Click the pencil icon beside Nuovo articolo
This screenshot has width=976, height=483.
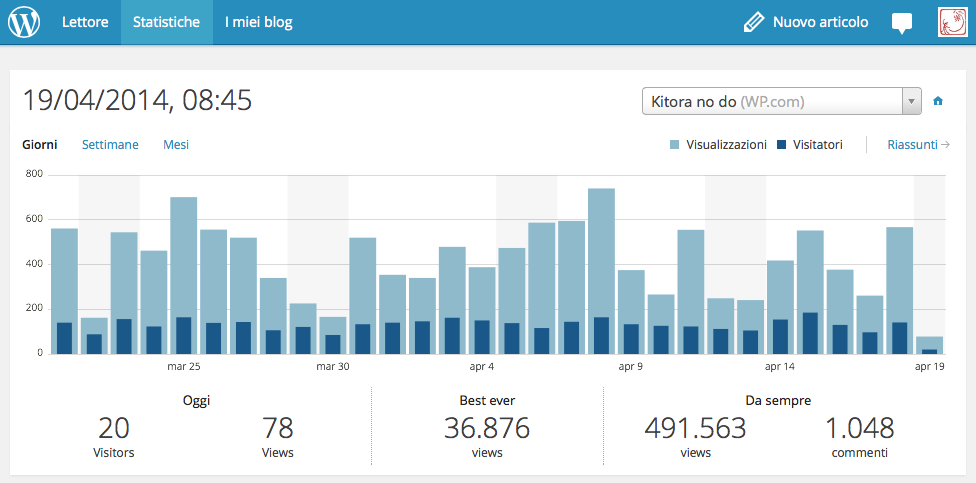coord(754,22)
